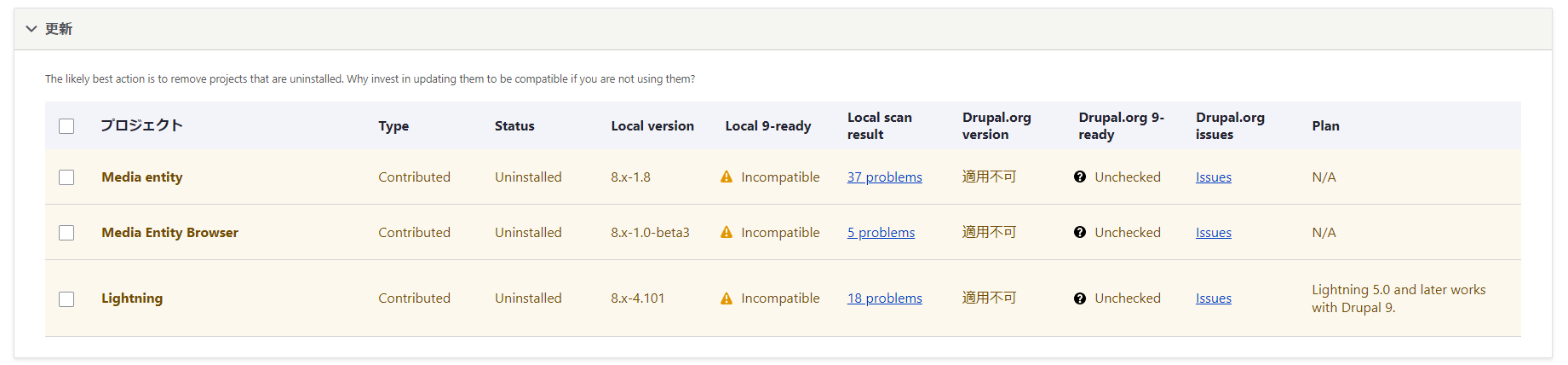Click the プロジェクト column header
1568x365 pixels.
tap(141, 125)
